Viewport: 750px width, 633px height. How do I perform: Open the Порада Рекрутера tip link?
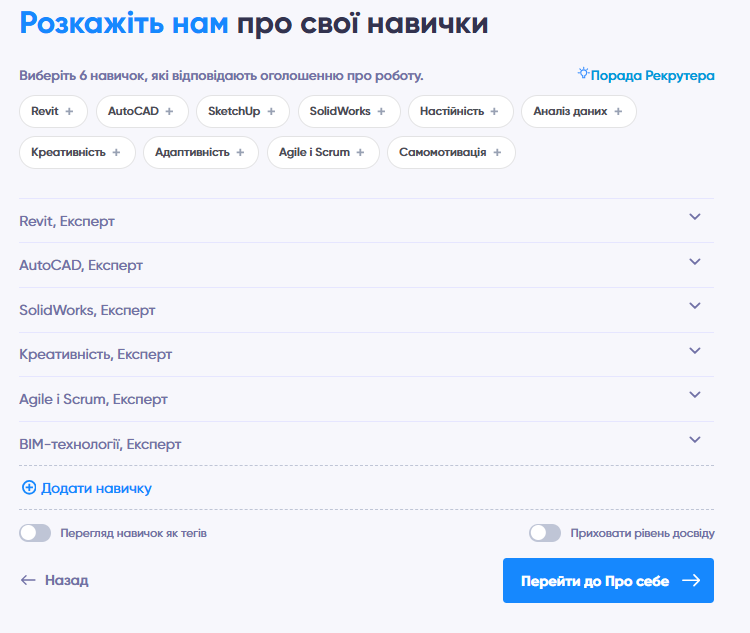(x=652, y=75)
